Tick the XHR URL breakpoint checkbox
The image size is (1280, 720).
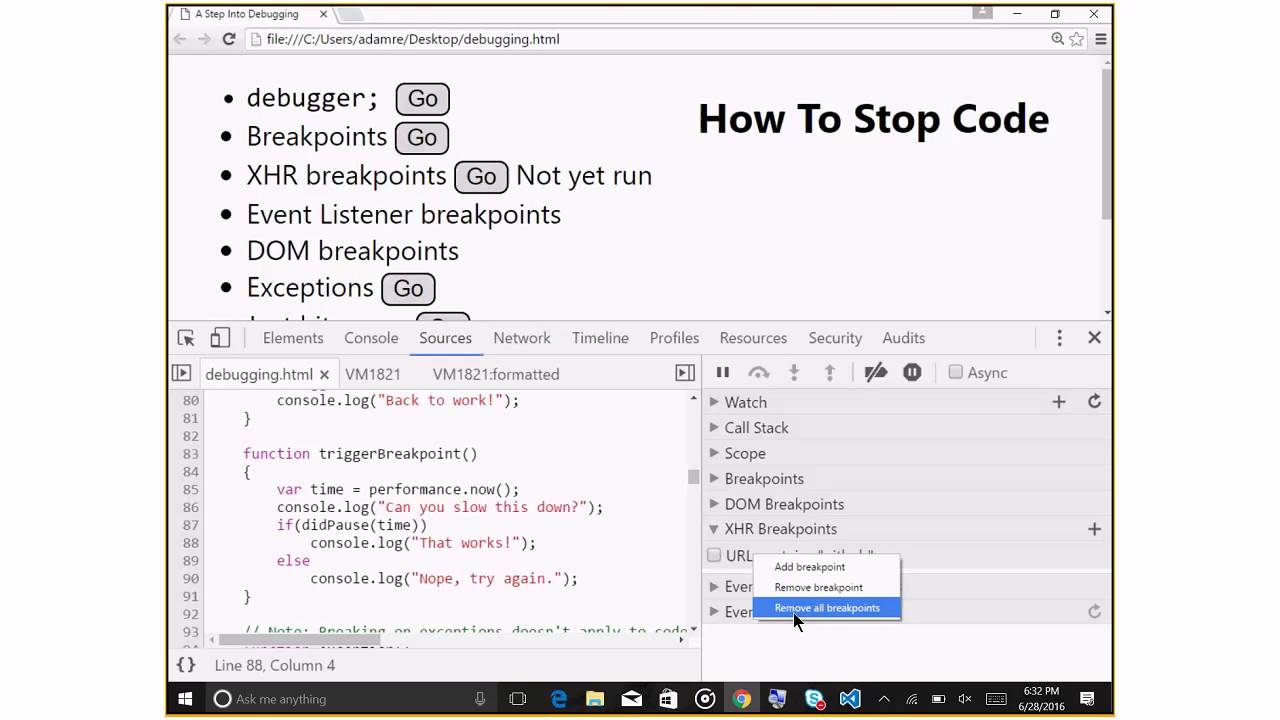(714, 555)
